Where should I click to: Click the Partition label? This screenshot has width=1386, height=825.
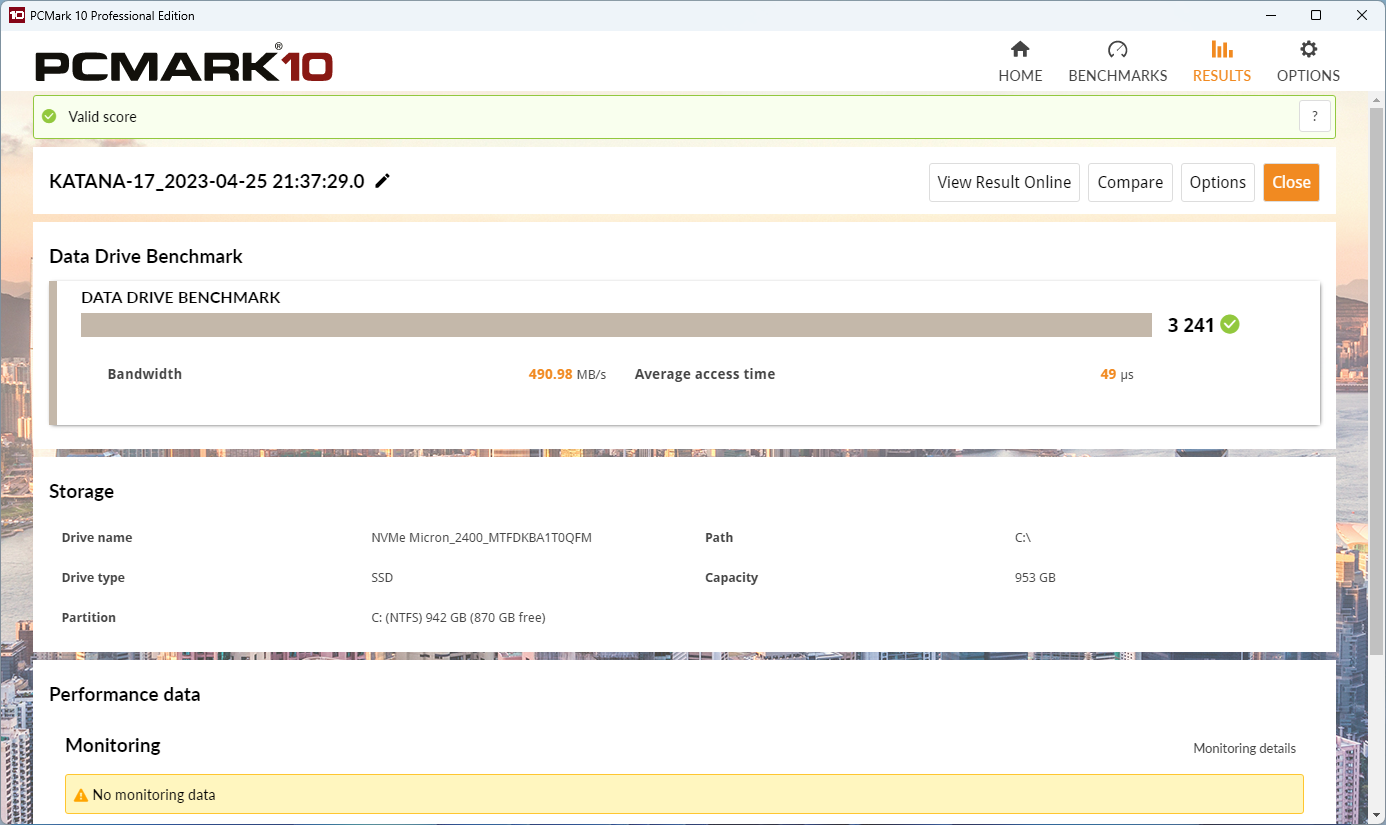pos(89,618)
